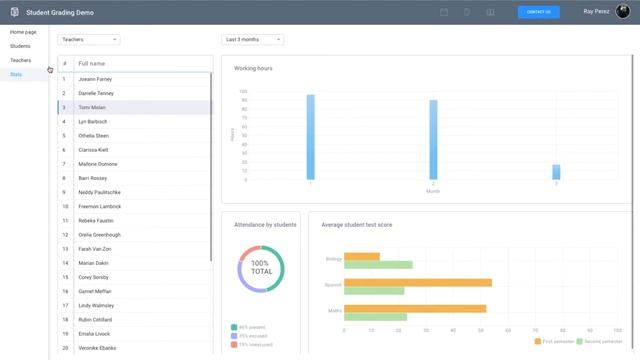Select row 10 Freemon Lambrick
Image resolution: width=640 pixels, height=360 pixels.
tap(135, 207)
